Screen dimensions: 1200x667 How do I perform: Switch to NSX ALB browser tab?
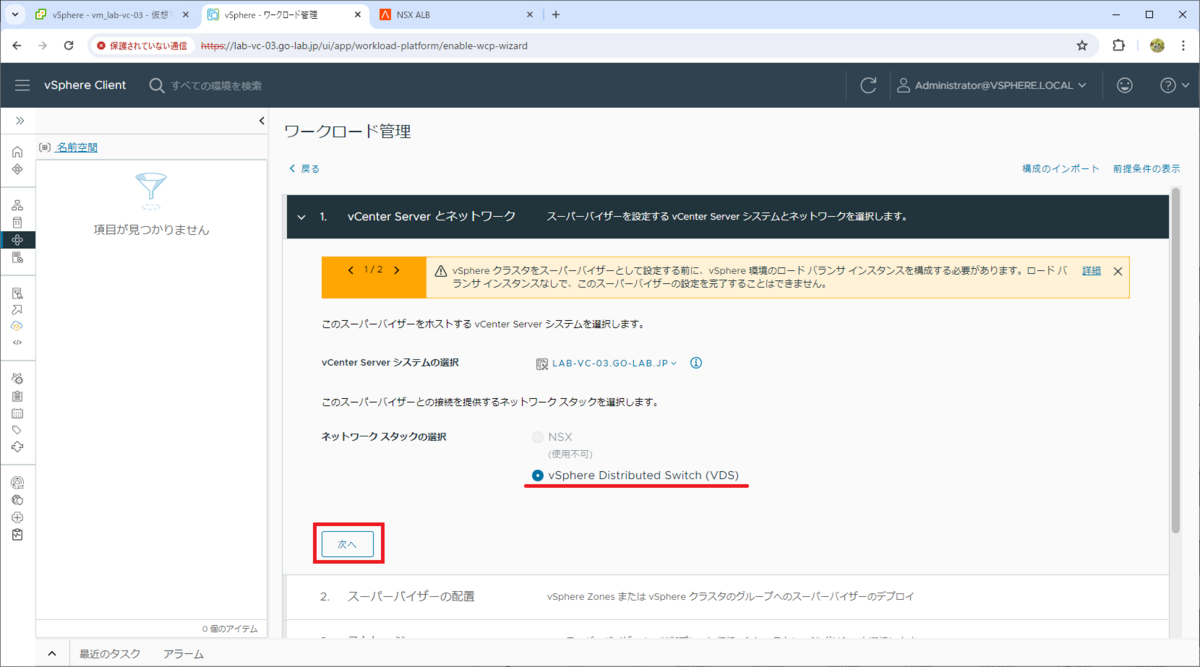click(x=457, y=15)
